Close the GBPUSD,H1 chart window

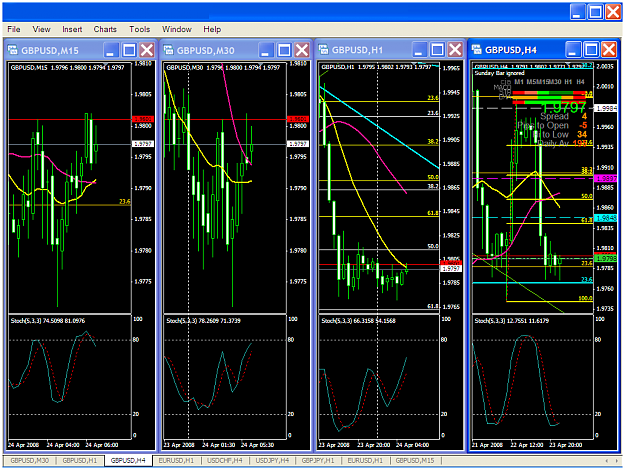(x=455, y=50)
